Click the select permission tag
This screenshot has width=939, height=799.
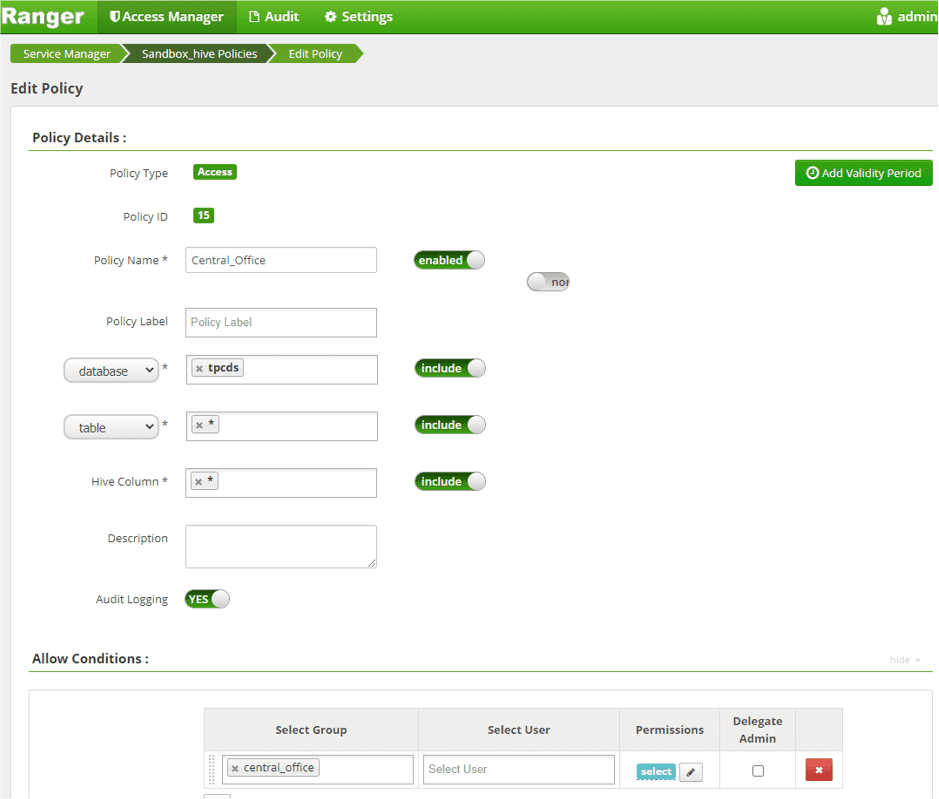point(656,771)
